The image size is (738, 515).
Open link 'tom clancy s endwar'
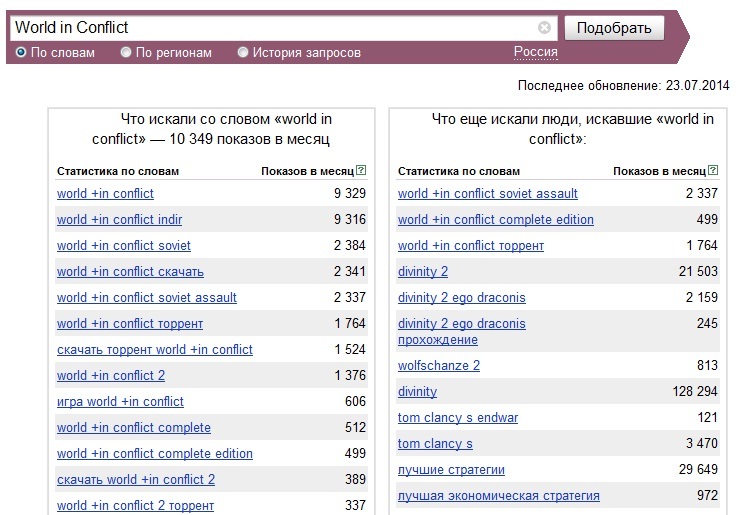tap(458, 418)
